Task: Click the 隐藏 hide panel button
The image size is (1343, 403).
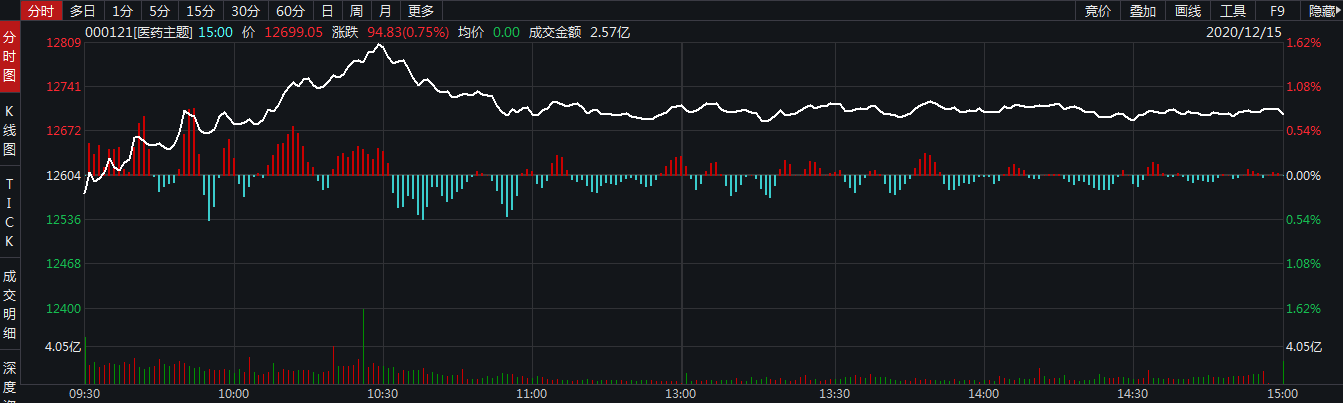Action: tap(1322, 11)
